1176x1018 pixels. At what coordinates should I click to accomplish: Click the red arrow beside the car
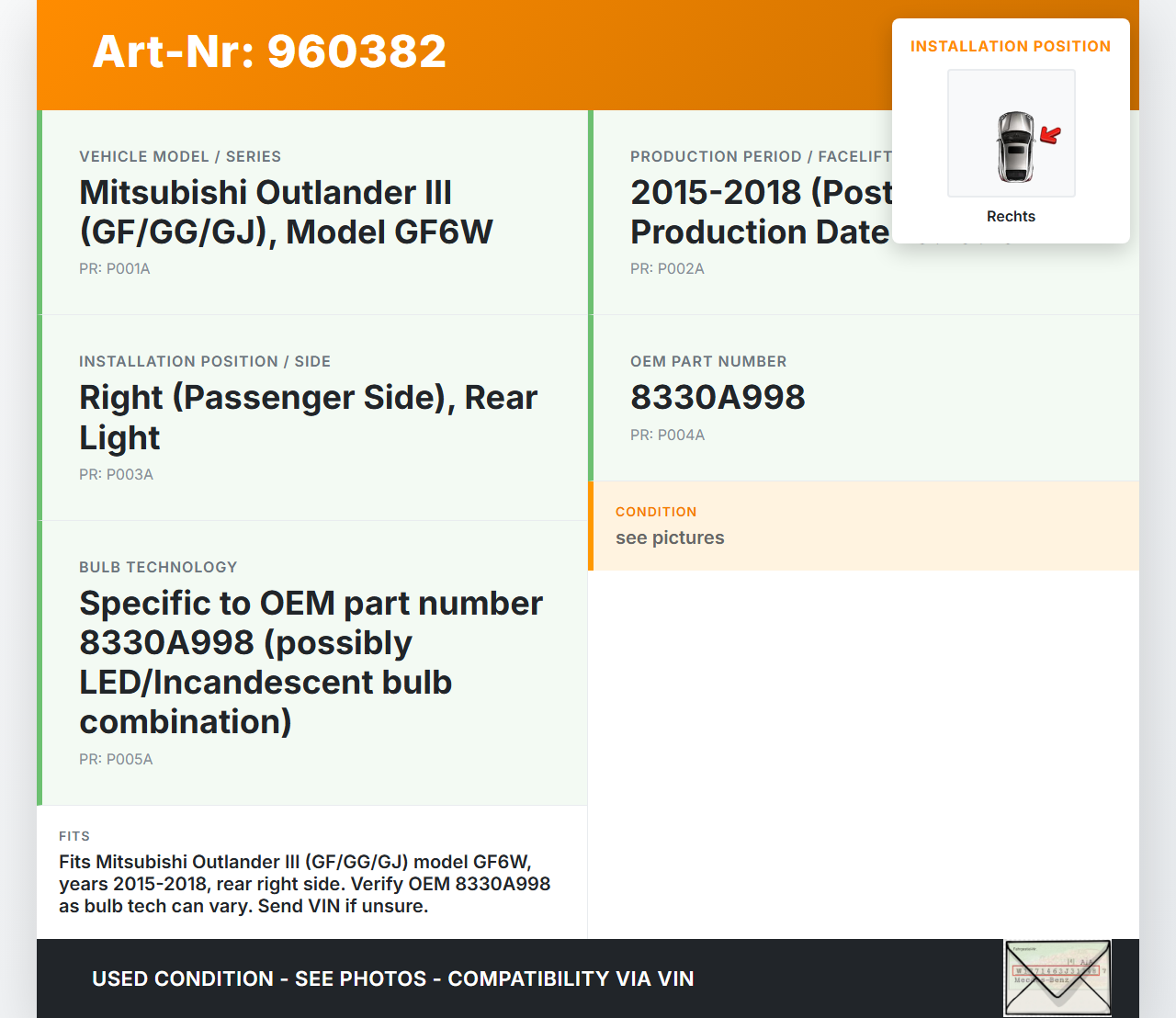pos(1050,135)
